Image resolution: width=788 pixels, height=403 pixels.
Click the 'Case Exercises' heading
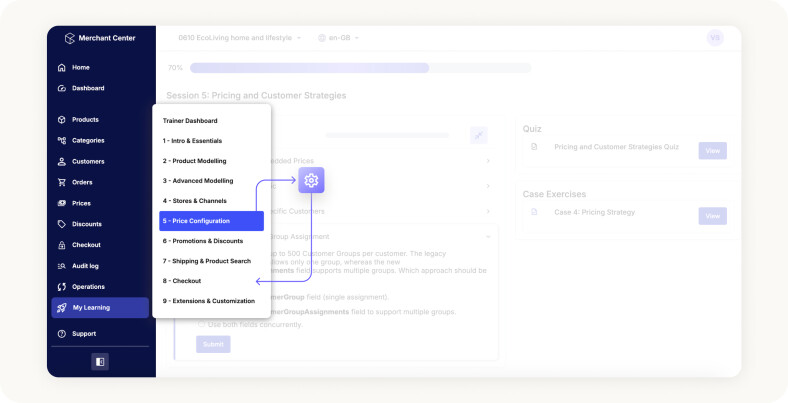pyautogui.click(x=554, y=194)
